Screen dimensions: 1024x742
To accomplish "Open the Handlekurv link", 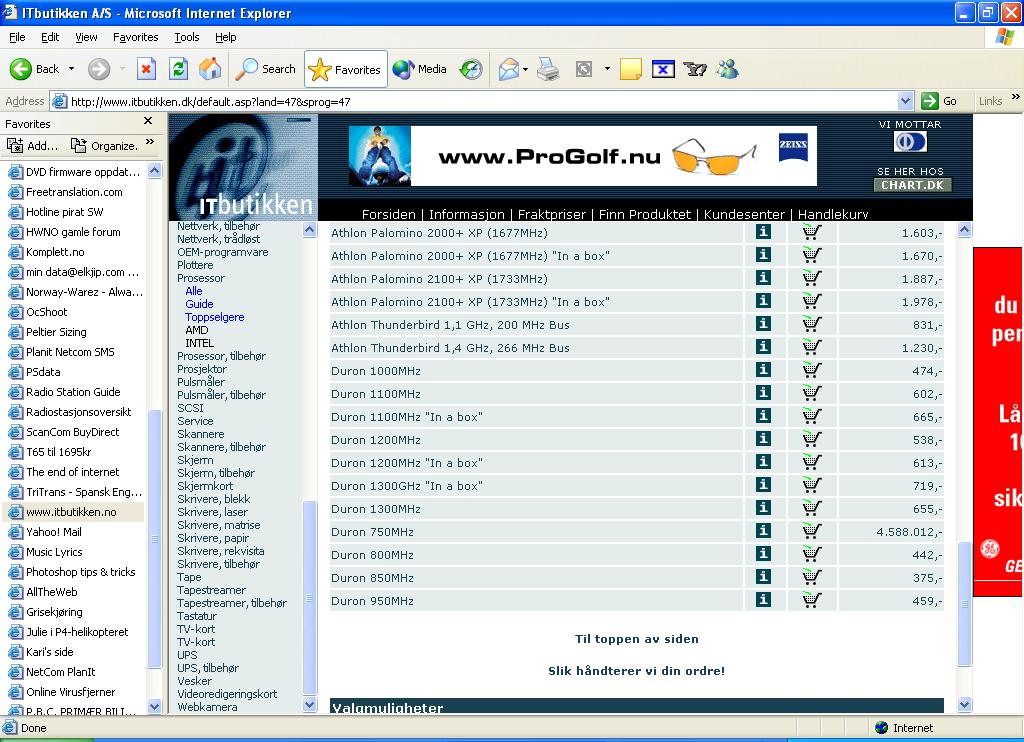I will tap(833, 214).
